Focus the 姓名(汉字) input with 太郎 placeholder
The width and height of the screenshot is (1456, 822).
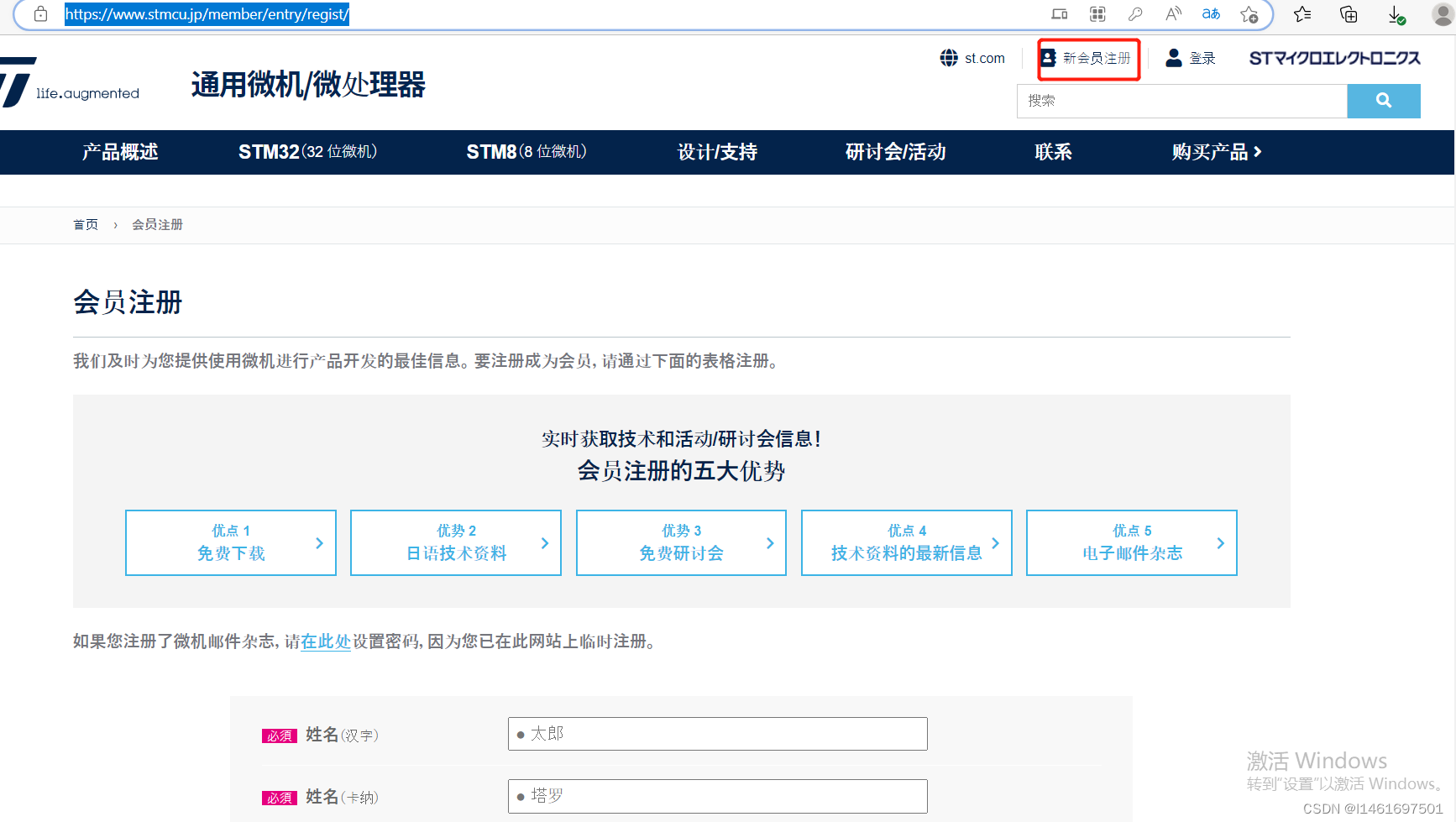coord(718,734)
